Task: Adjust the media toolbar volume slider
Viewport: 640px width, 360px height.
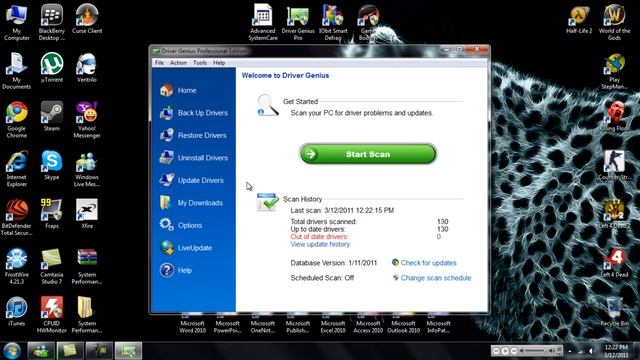Action: (536, 351)
